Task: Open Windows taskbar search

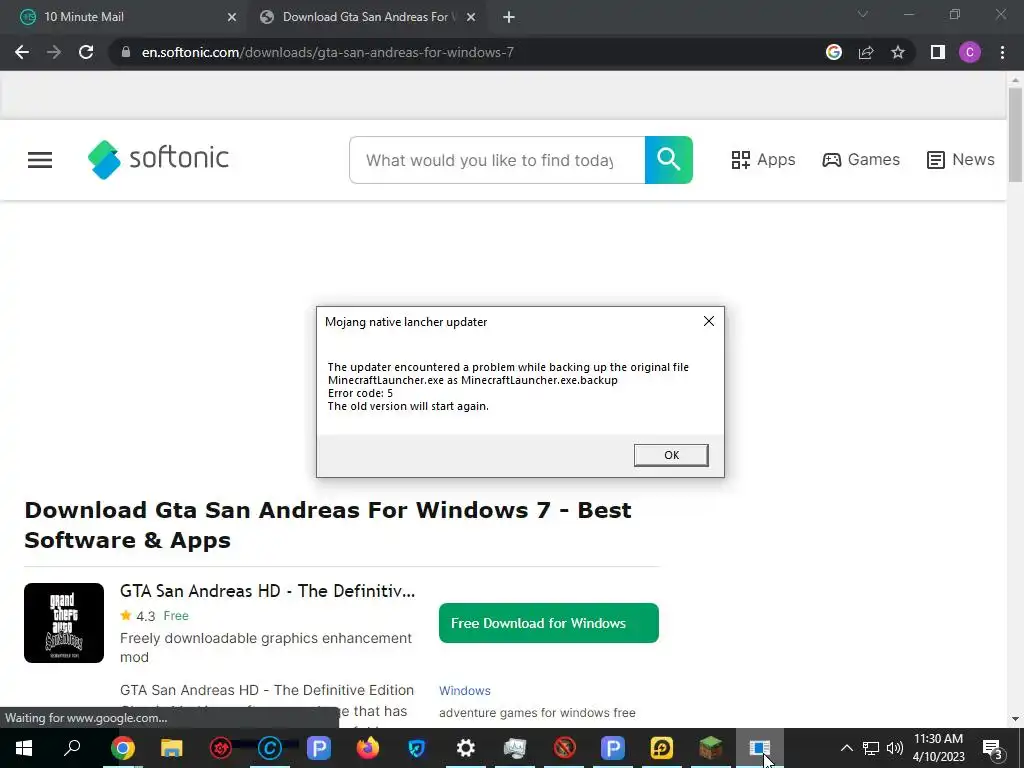Action: tap(72, 748)
